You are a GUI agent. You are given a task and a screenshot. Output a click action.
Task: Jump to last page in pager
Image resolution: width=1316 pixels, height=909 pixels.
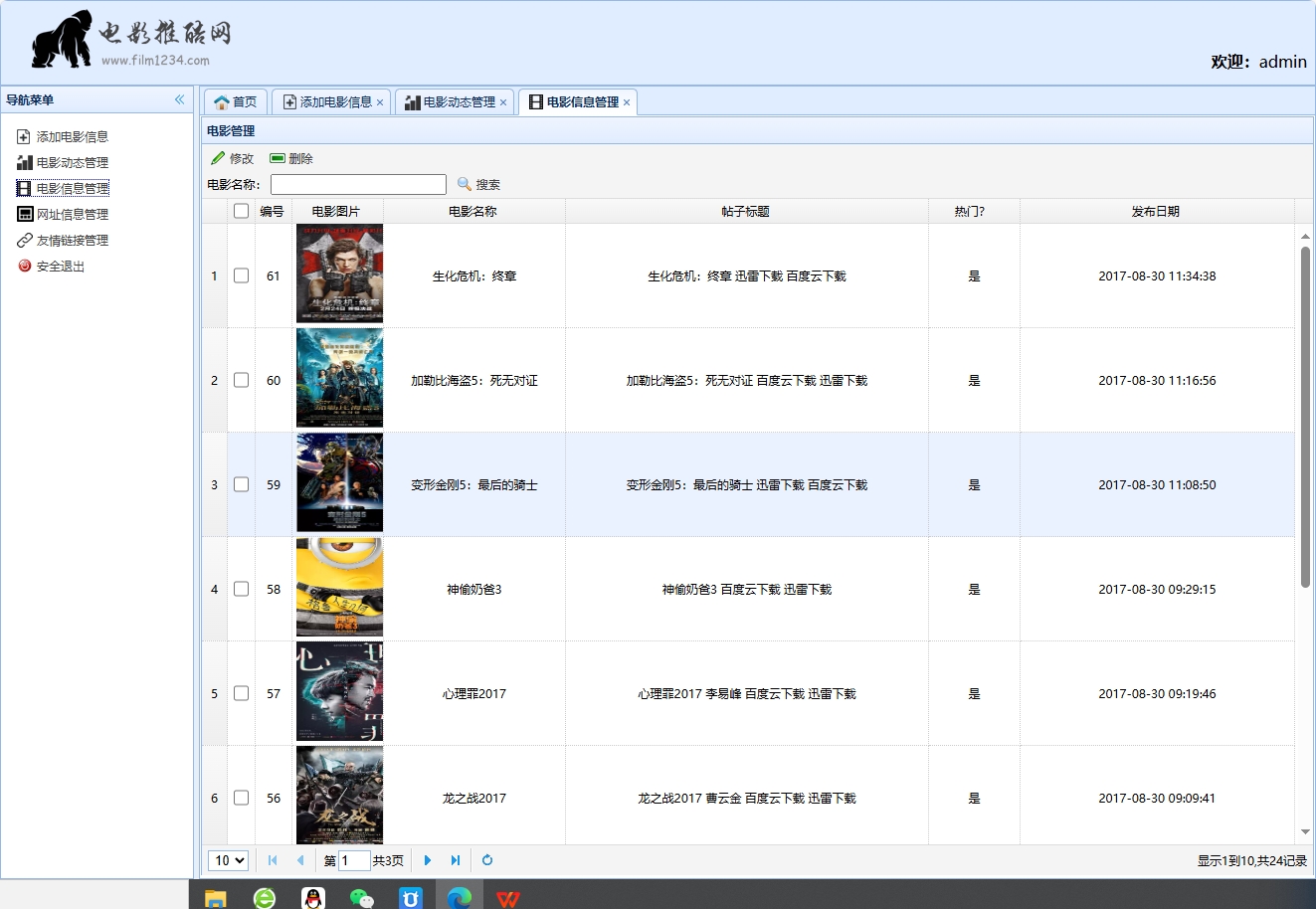456,860
